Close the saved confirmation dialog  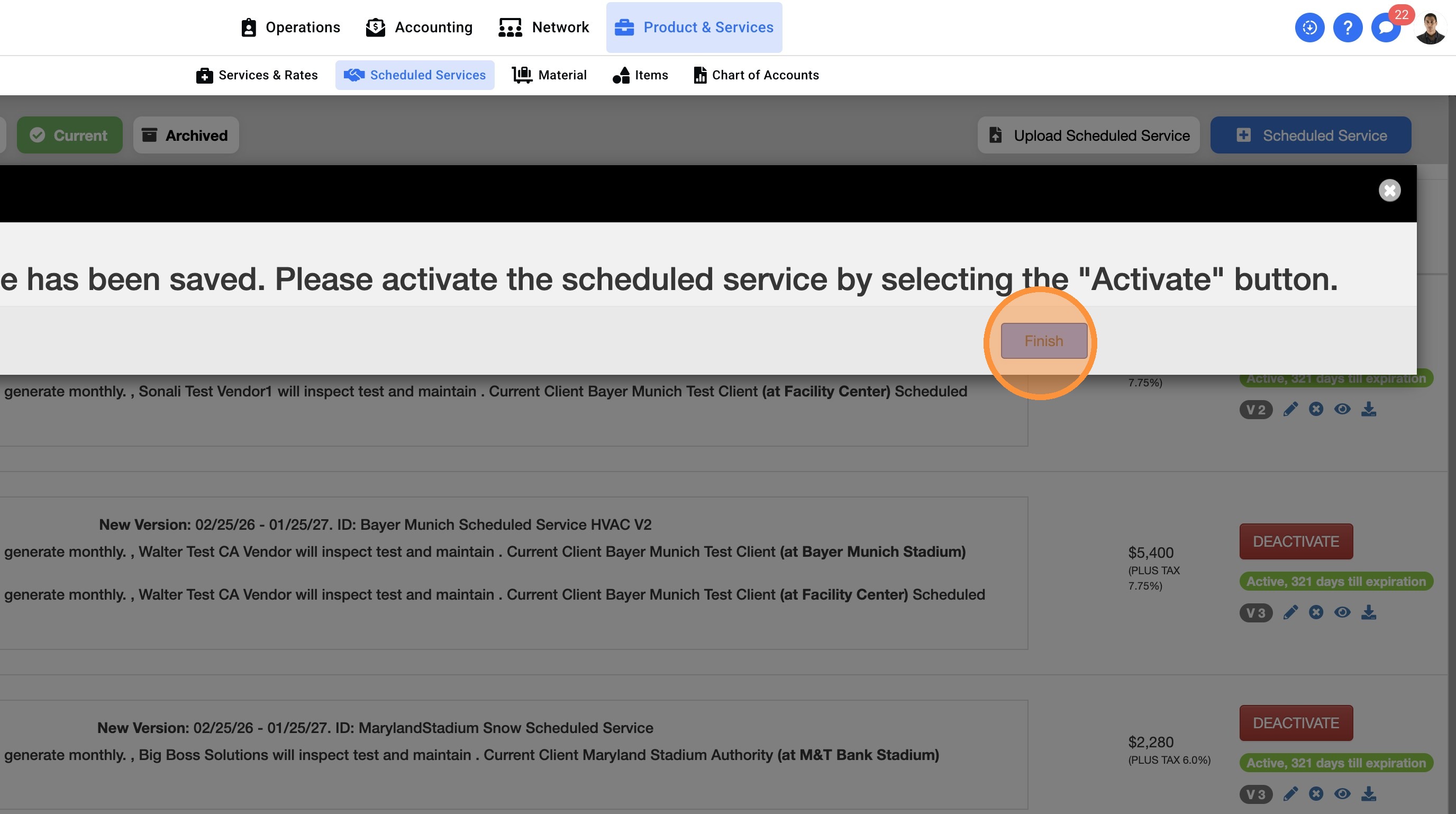point(1389,191)
